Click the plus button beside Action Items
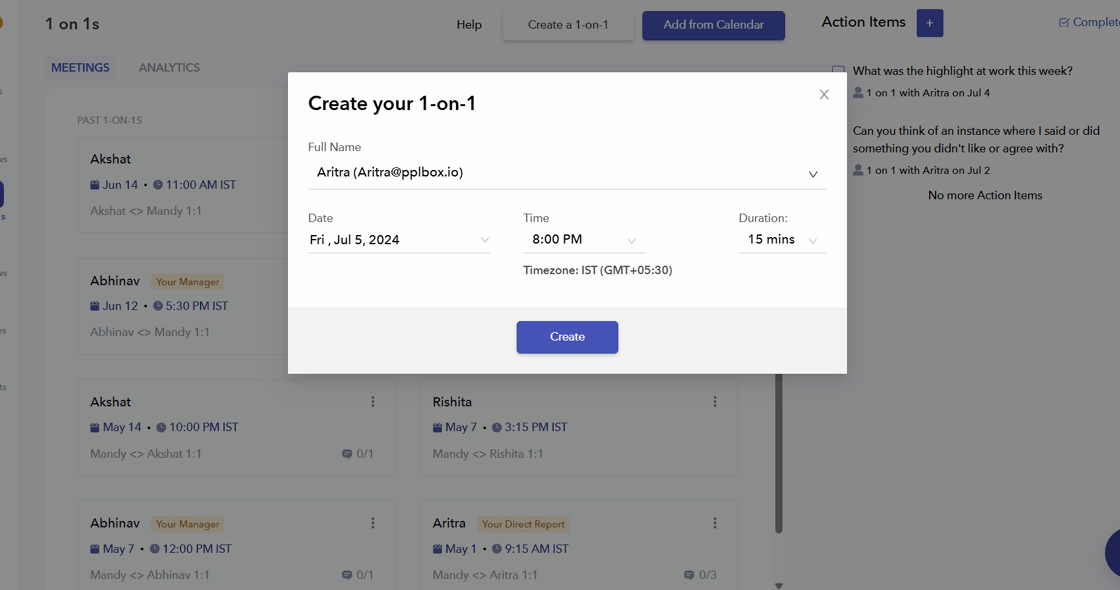 point(929,23)
